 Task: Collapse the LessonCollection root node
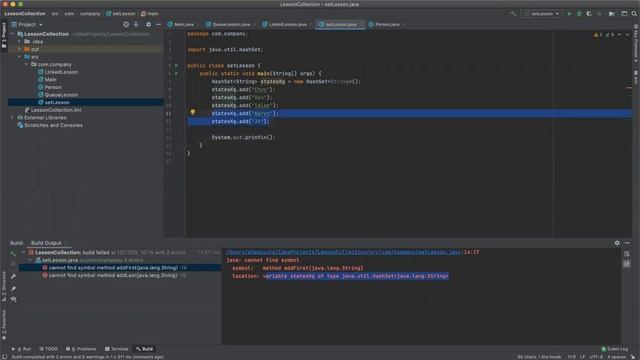click(12, 34)
